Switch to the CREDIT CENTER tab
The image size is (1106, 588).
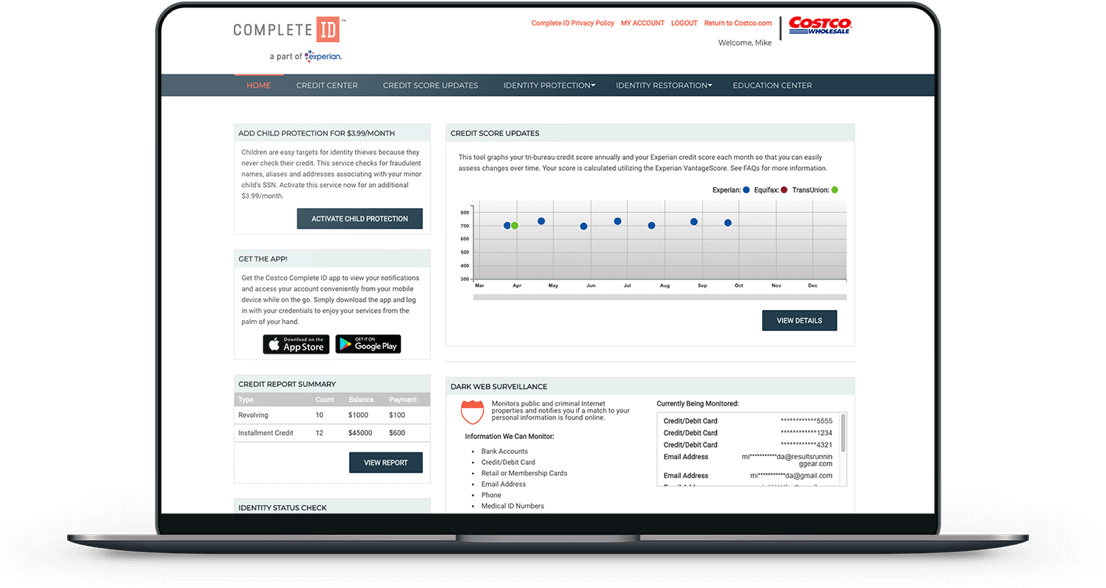coord(327,85)
